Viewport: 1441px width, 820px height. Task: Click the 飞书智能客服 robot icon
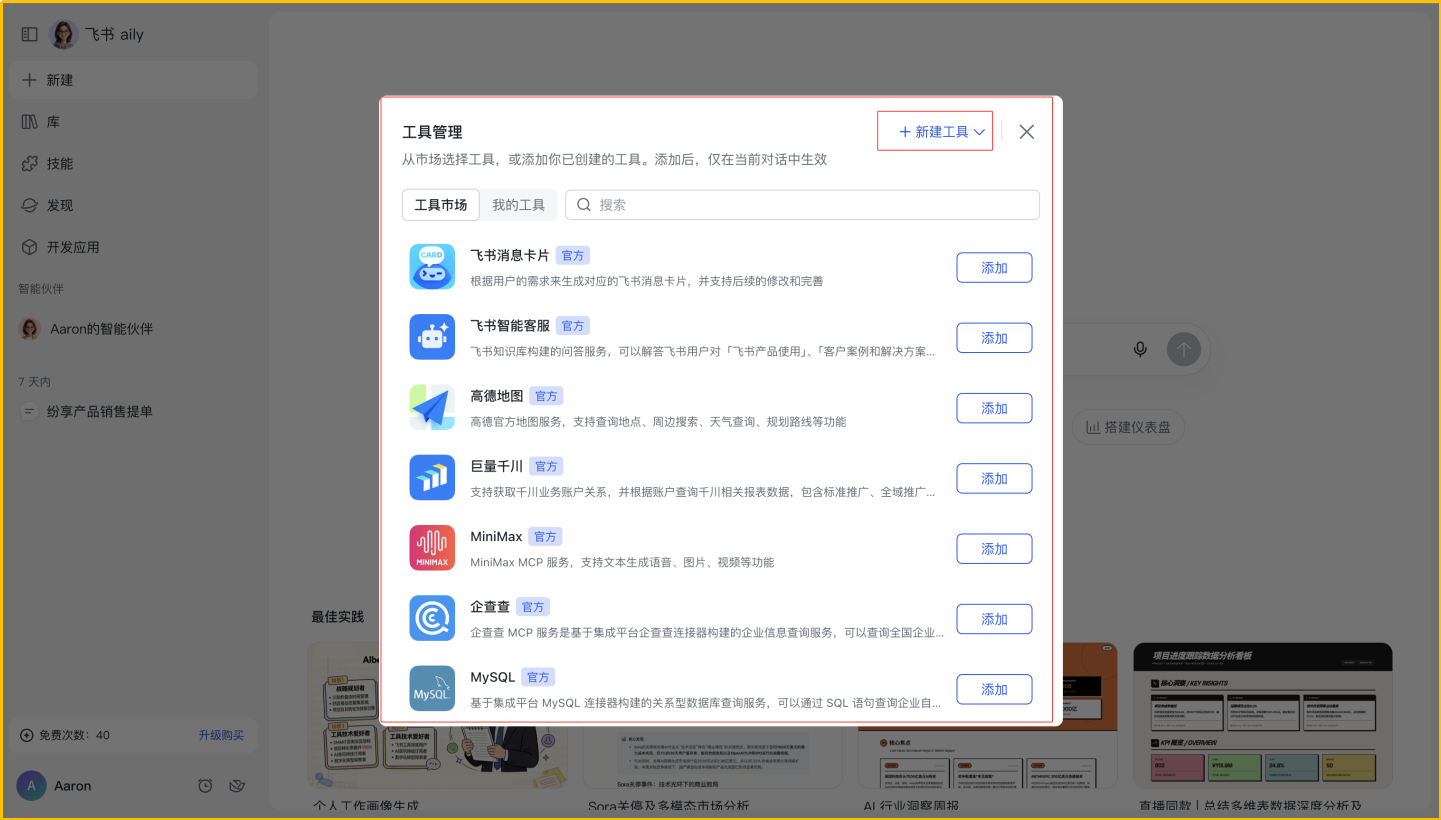[x=432, y=337]
